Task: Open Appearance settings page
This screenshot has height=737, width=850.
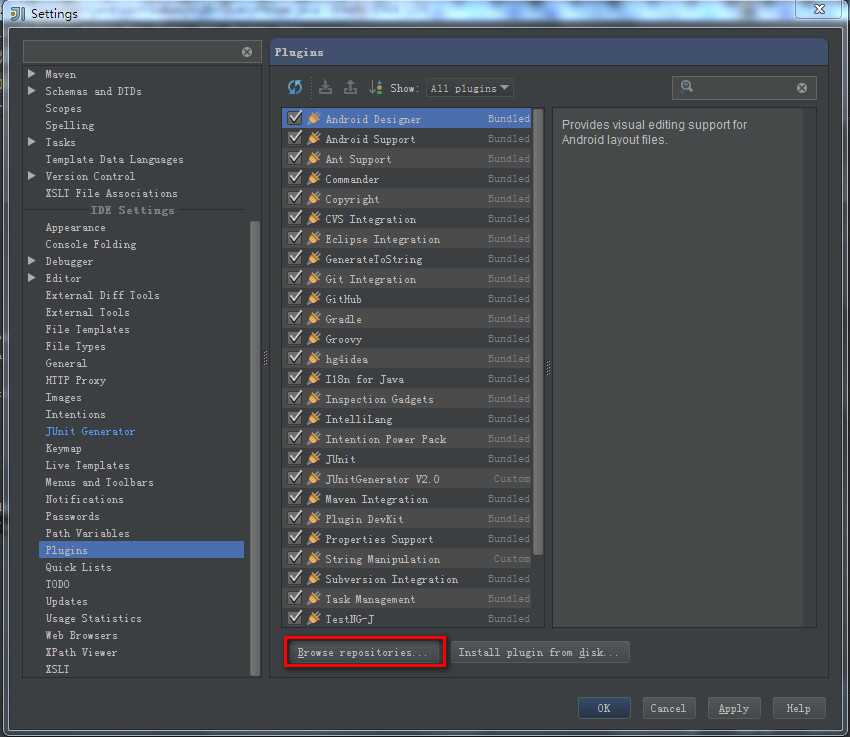Action: pyautogui.click(x=75, y=228)
